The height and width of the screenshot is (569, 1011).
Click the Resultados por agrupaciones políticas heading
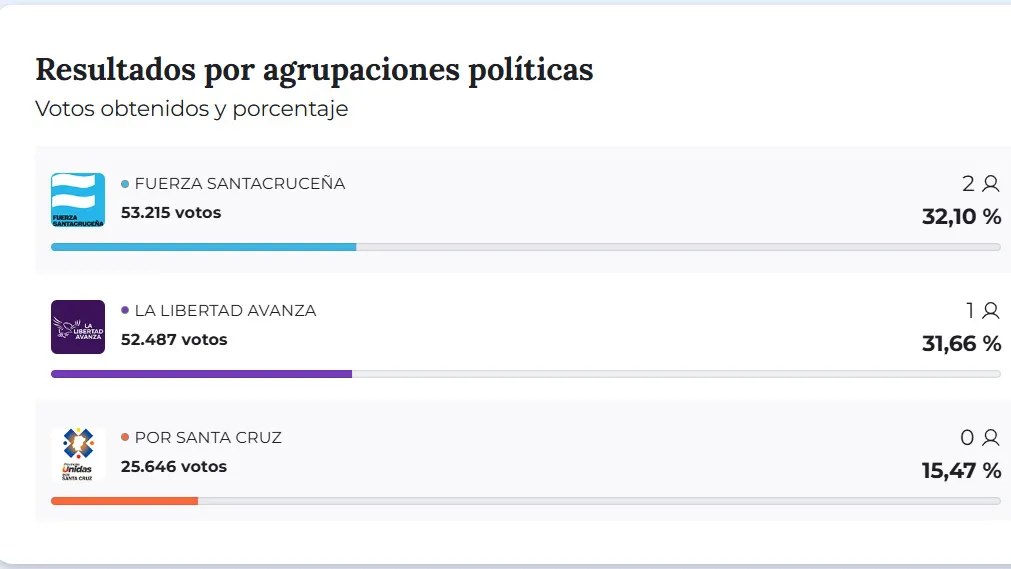coord(314,69)
